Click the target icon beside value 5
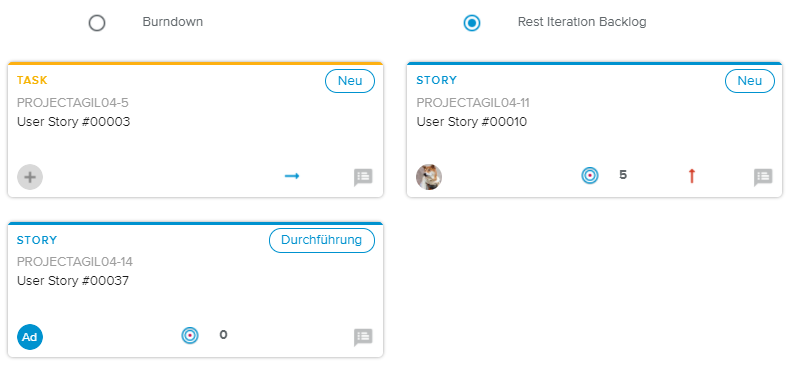 [590, 176]
